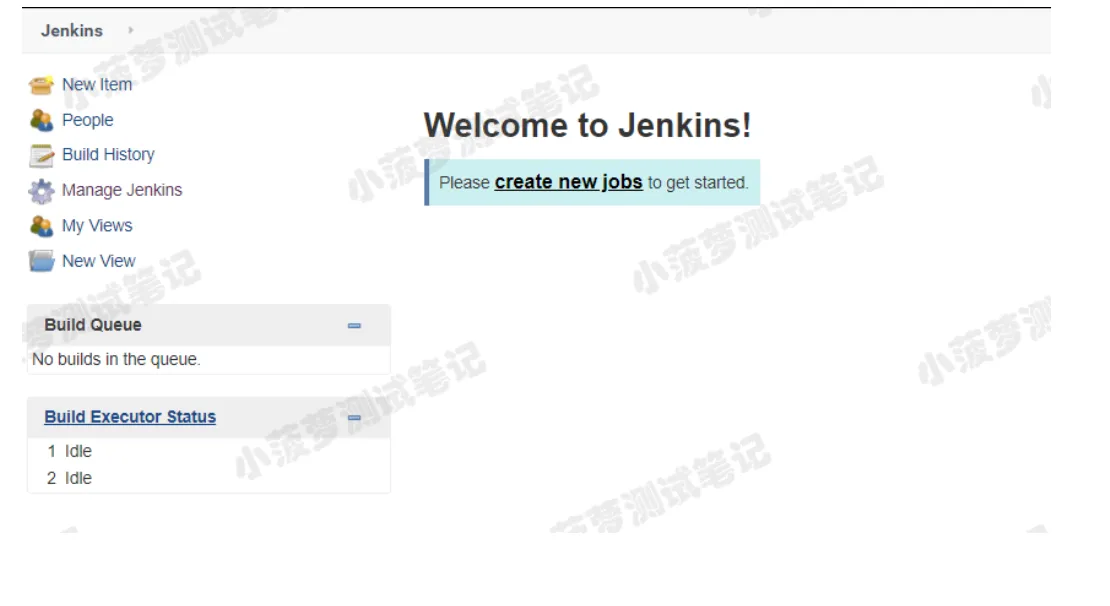Open the Build History link
This screenshot has height=606, width=1110.
click(x=108, y=155)
